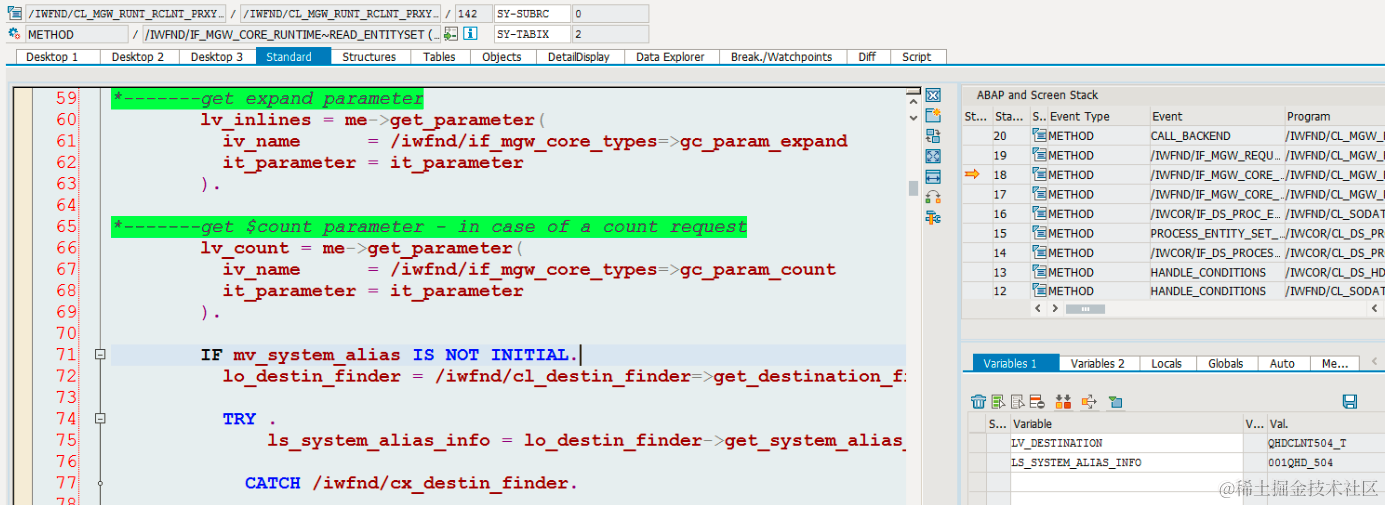Click left scroll arrow under stack table
This screenshot has height=505, width=1385.
[x=1038, y=309]
